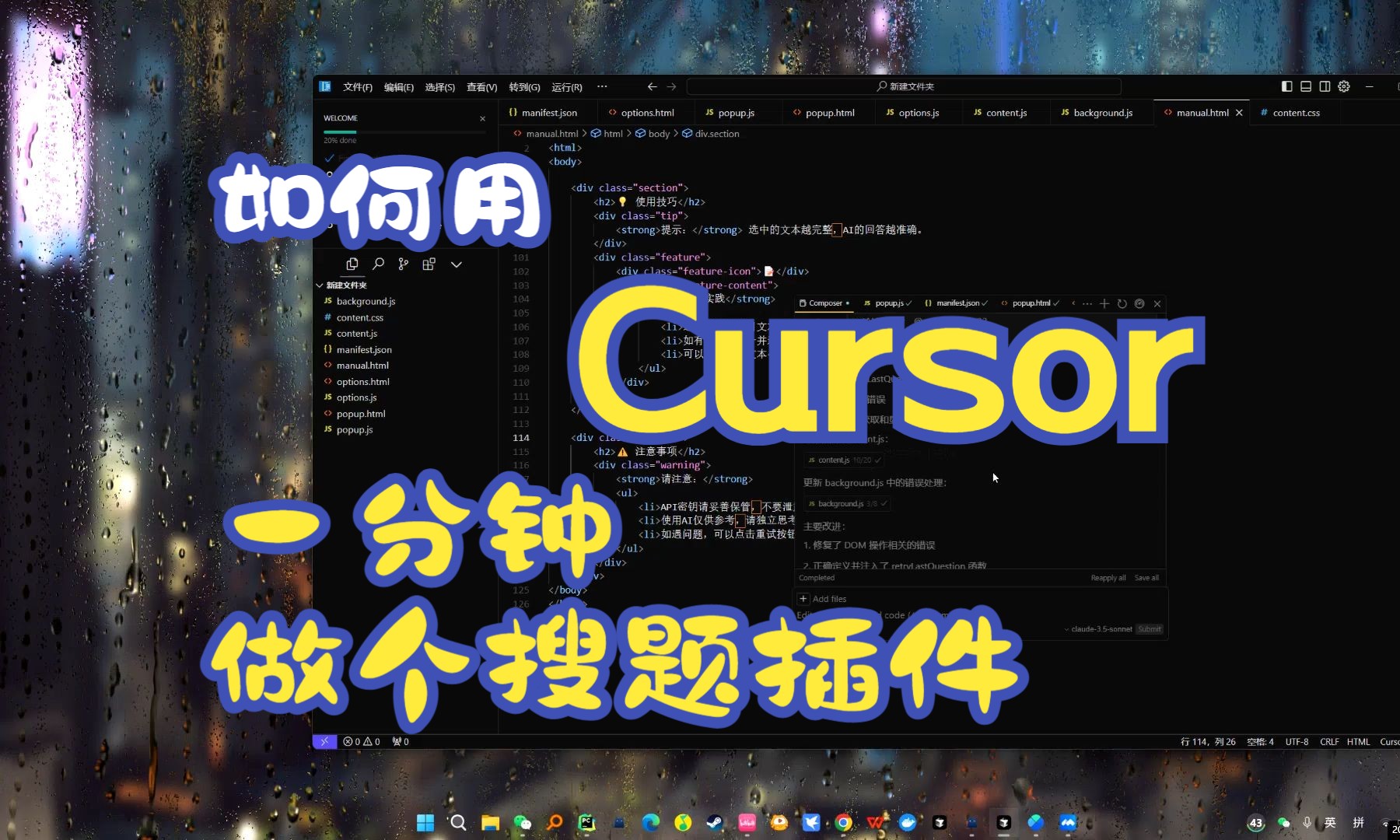The height and width of the screenshot is (840, 1400).
Task: Open options.js in the file explorer
Action: tap(356, 397)
